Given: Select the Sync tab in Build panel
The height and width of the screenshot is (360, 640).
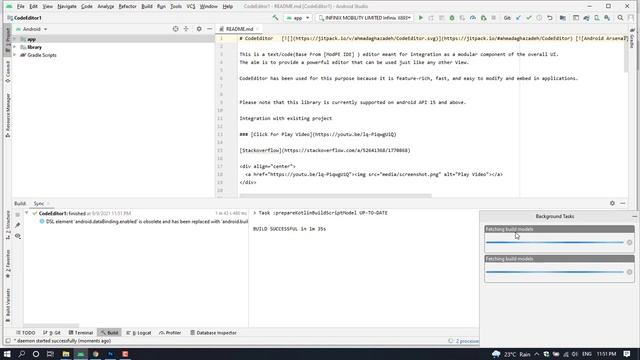Looking at the screenshot, I should coord(39,203).
